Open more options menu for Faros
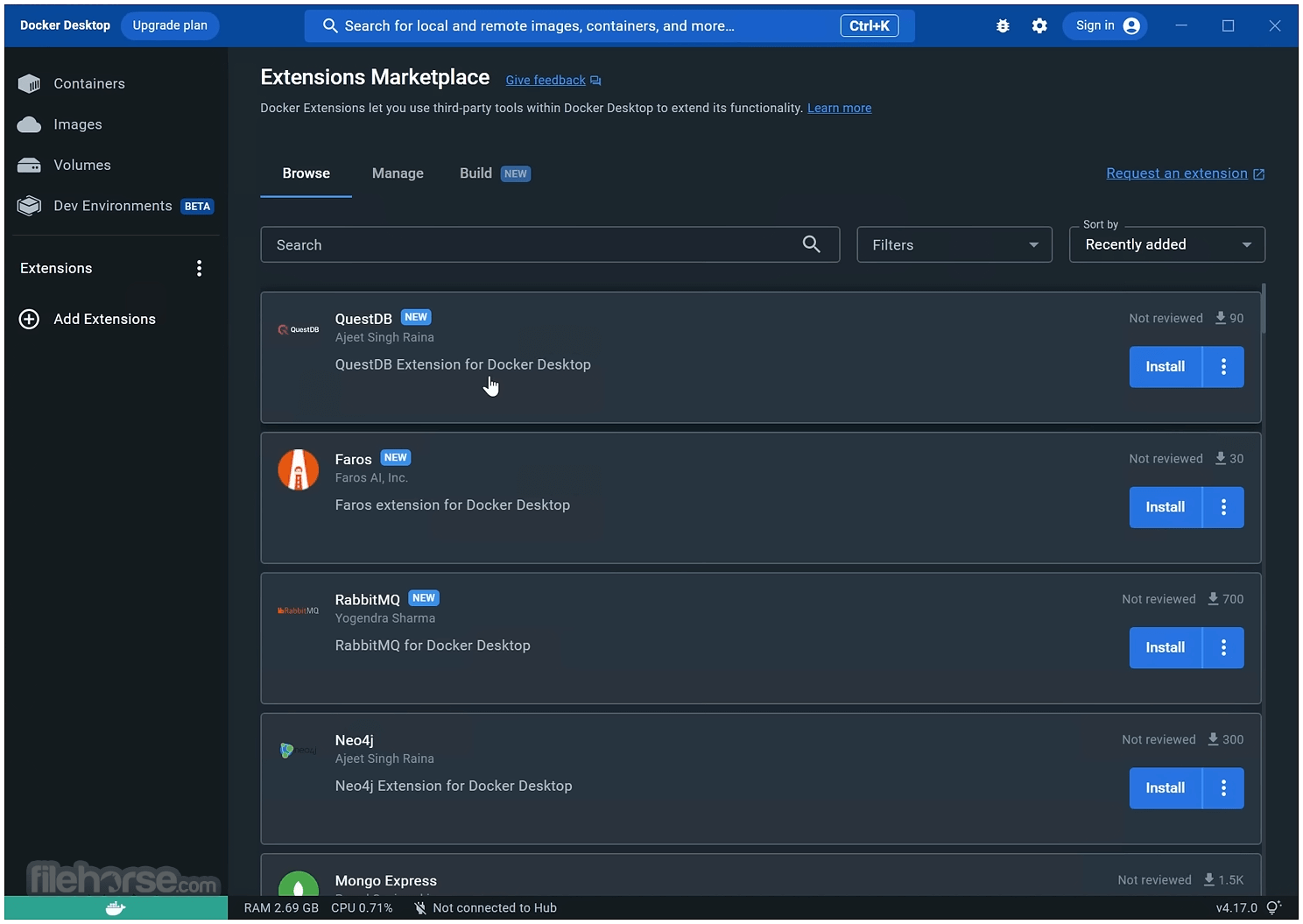The height and width of the screenshot is (924, 1303). [x=1224, y=507]
